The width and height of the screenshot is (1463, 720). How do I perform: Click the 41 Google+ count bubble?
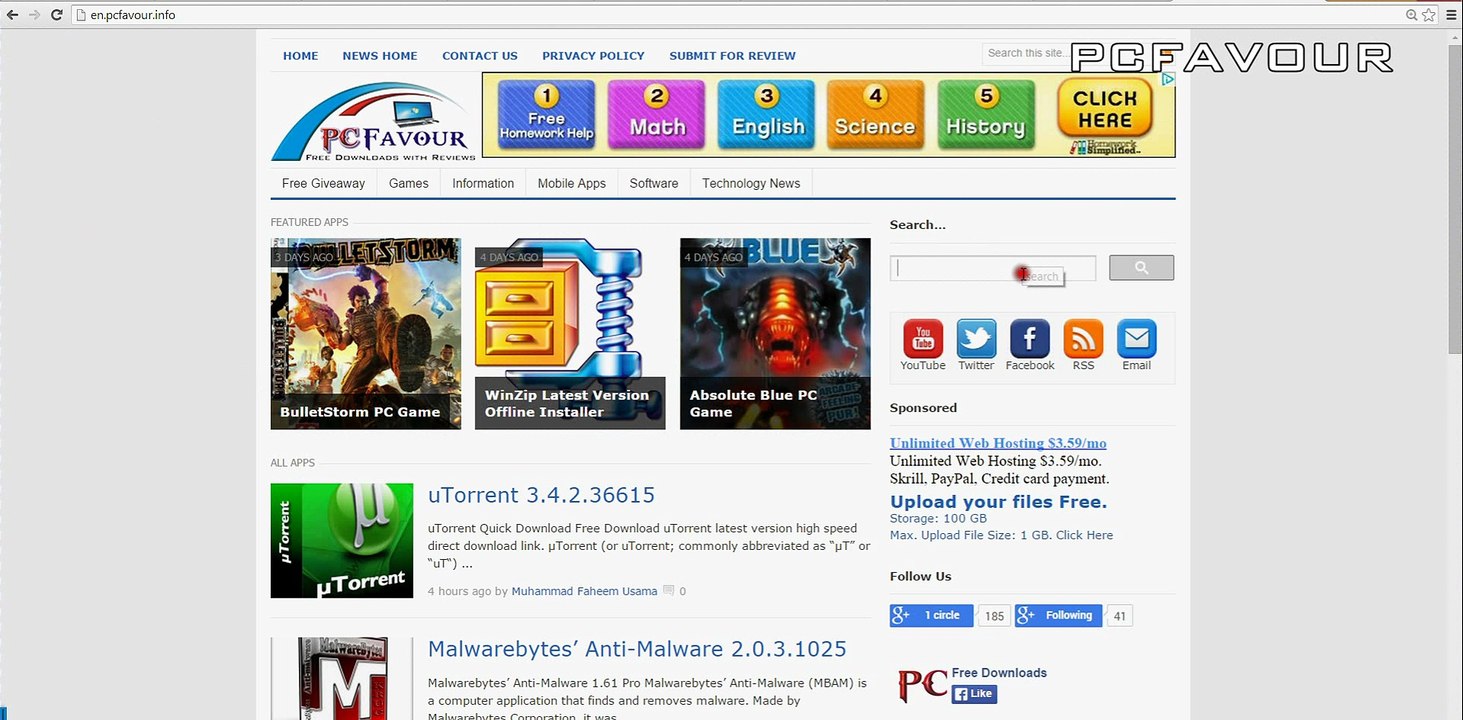[1120, 616]
